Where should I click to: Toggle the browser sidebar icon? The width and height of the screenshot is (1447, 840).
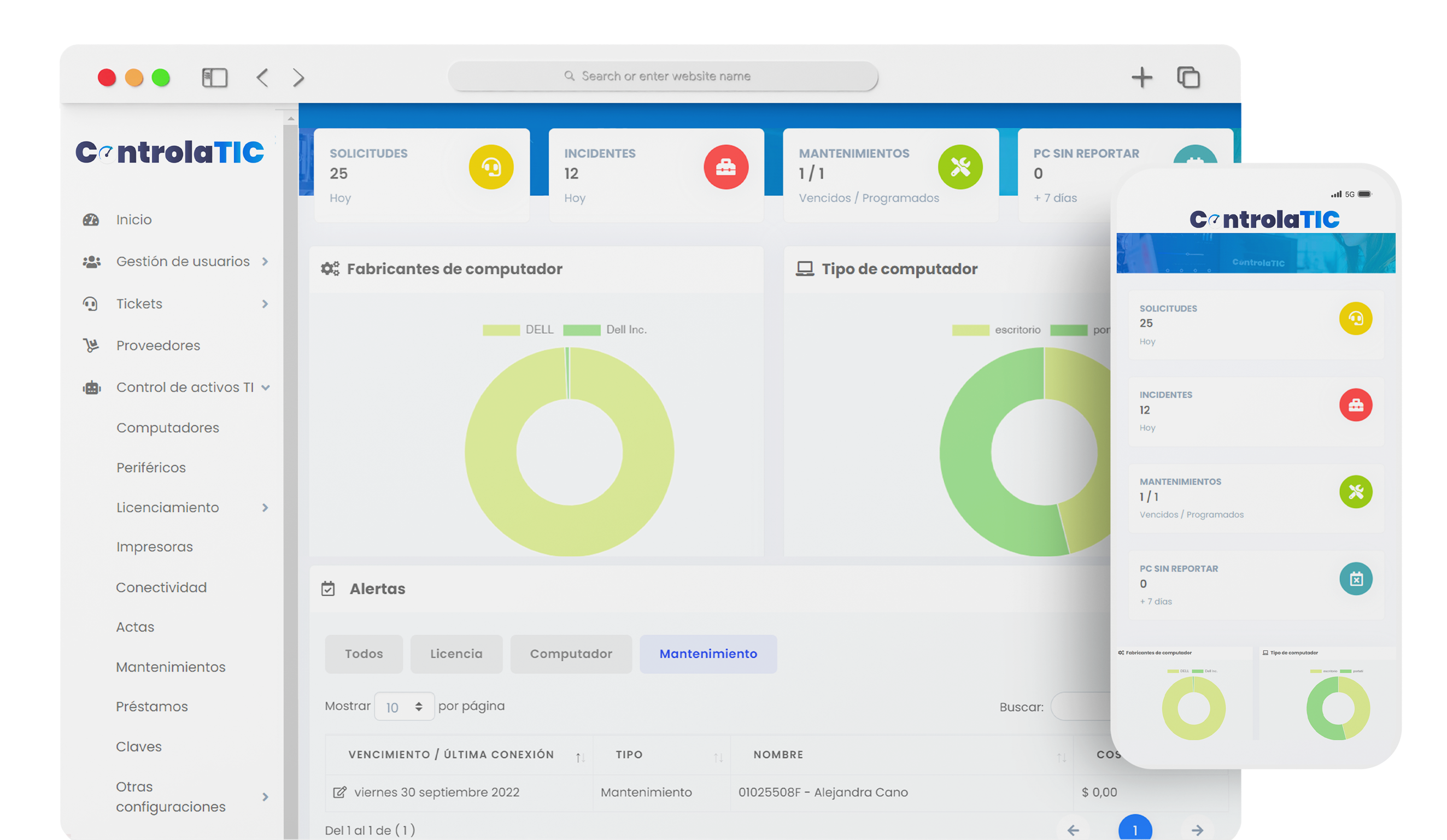(x=215, y=77)
